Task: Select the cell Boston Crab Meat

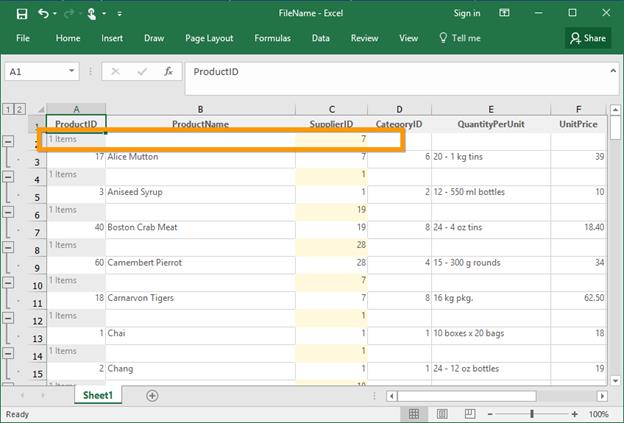Action: pos(201,228)
